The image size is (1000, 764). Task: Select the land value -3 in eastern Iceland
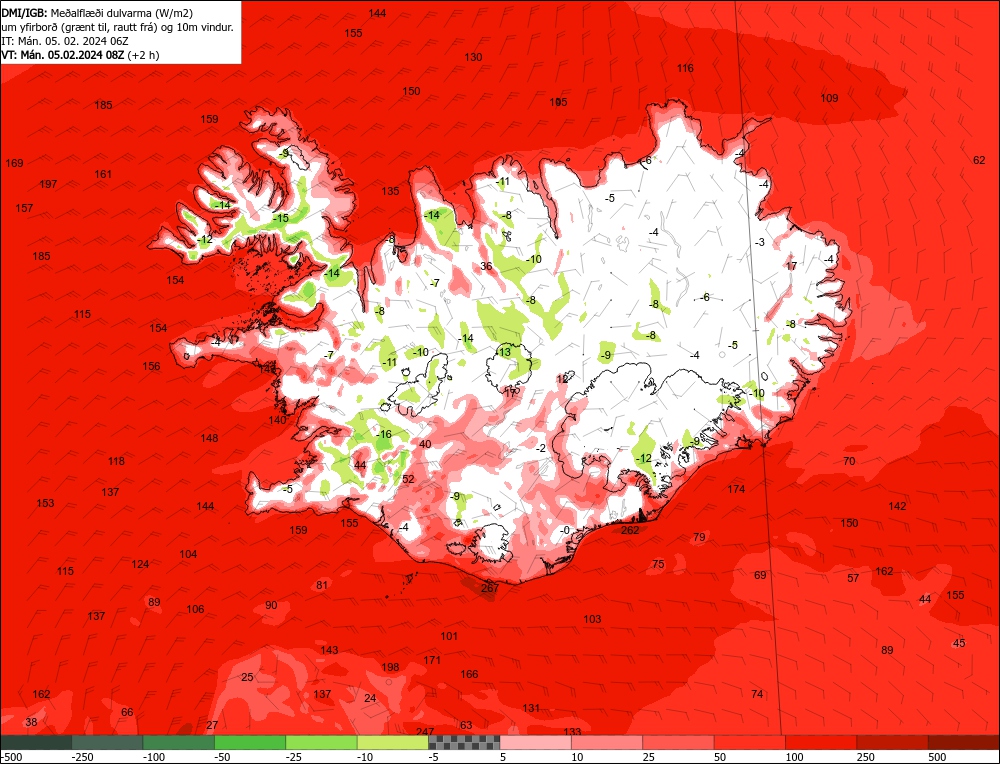759,243
